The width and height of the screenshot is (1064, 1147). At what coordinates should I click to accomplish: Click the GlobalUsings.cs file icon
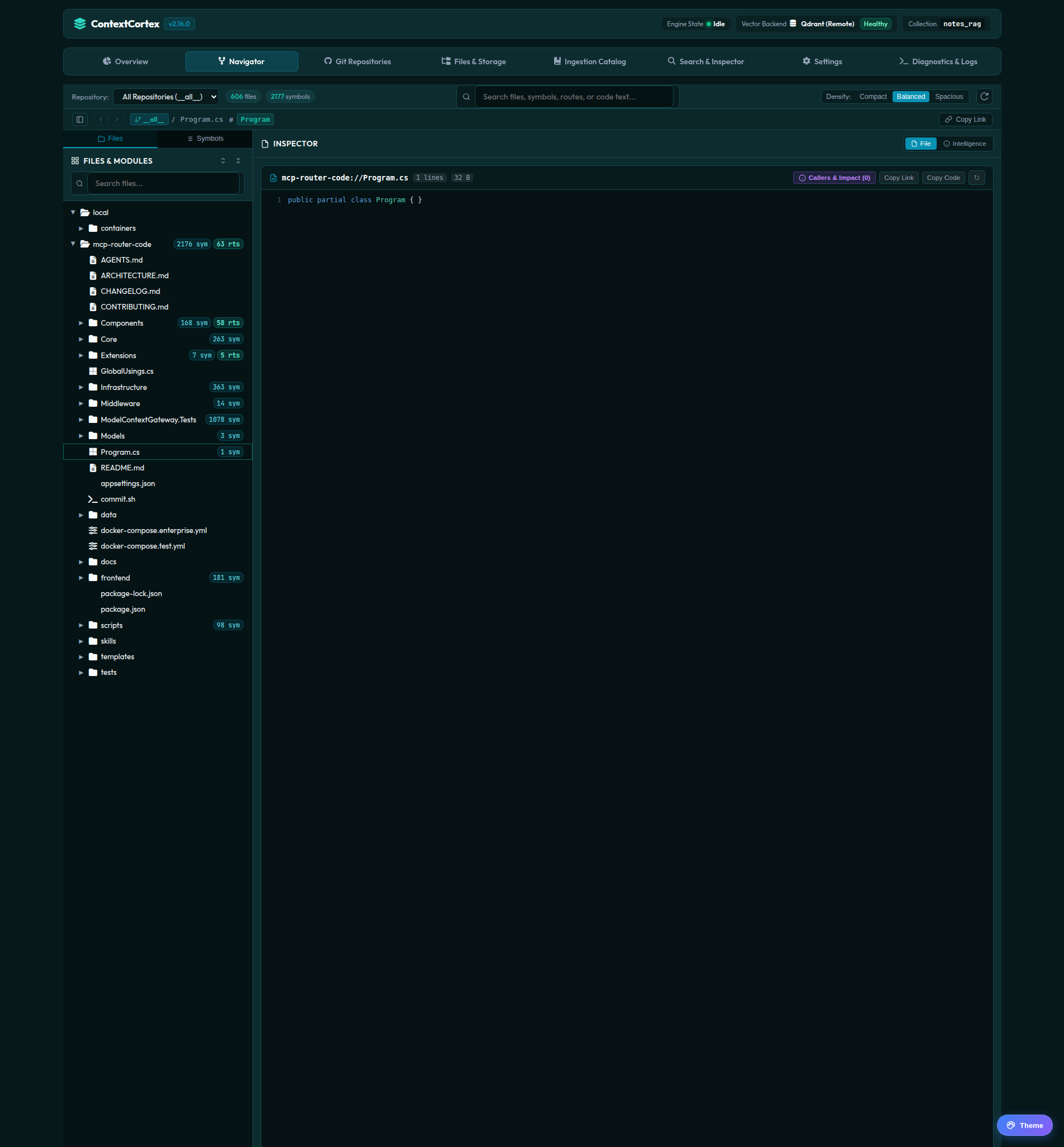pos(93,372)
